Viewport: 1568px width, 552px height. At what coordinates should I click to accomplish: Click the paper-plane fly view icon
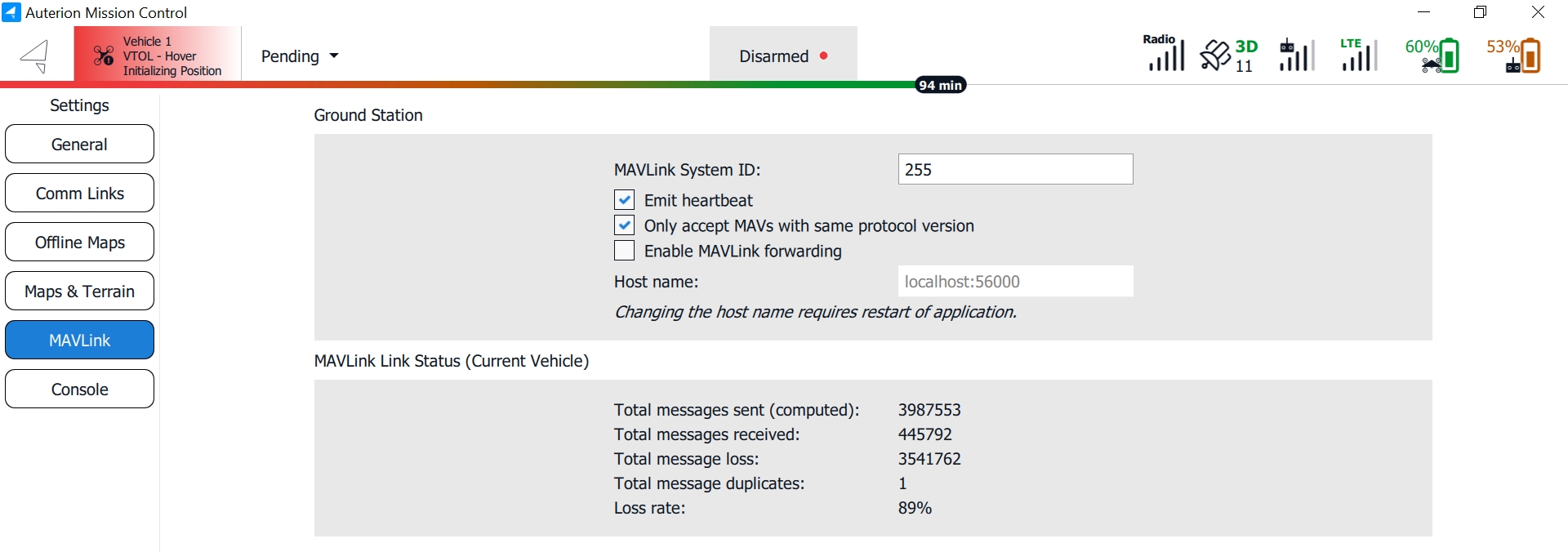point(35,56)
